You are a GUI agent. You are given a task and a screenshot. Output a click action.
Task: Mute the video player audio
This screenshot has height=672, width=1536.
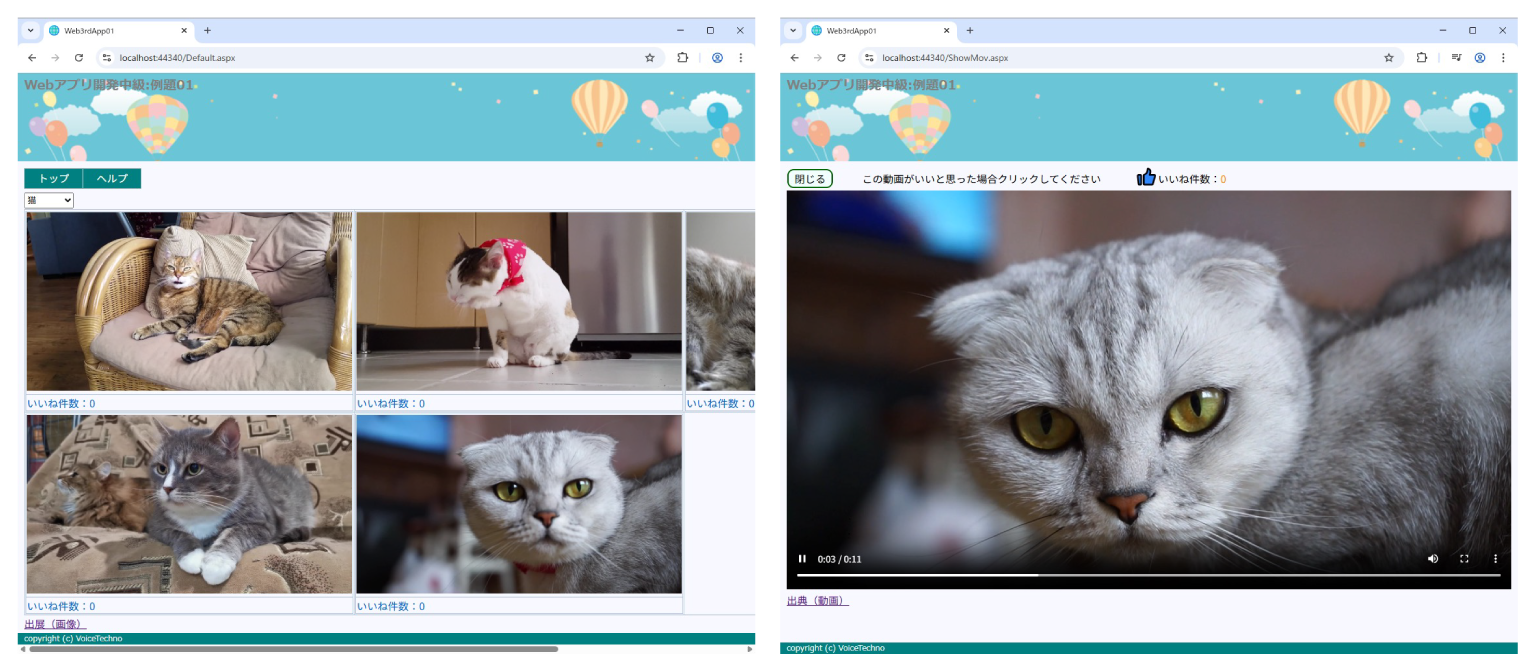pyautogui.click(x=1433, y=559)
